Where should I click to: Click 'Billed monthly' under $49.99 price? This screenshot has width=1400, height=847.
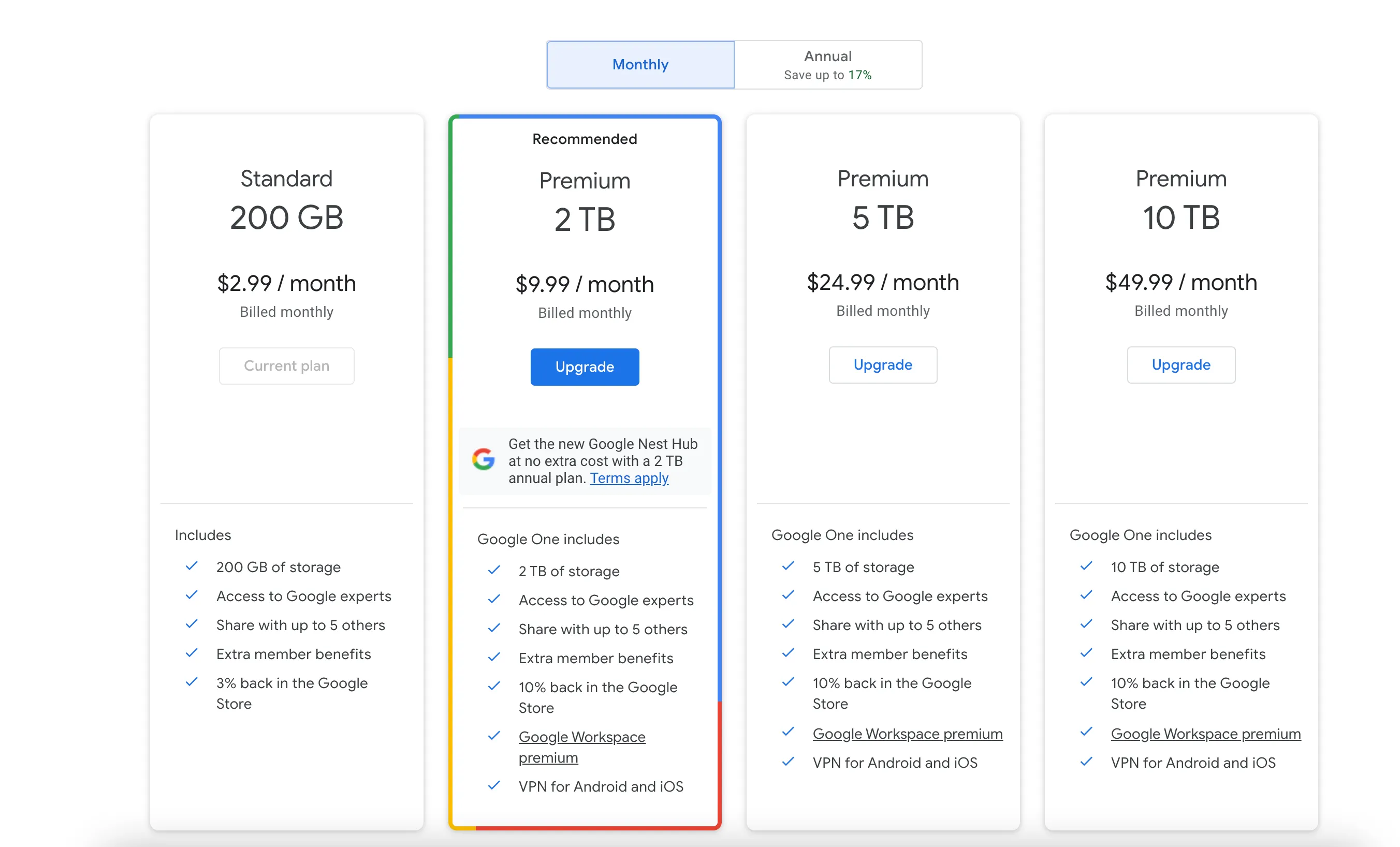pyautogui.click(x=1182, y=311)
